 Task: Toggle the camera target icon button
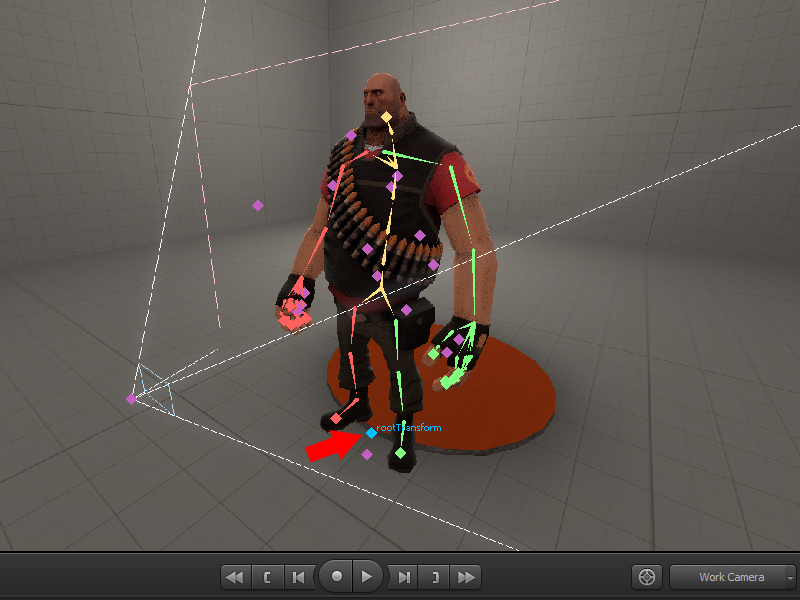pos(647,577)
